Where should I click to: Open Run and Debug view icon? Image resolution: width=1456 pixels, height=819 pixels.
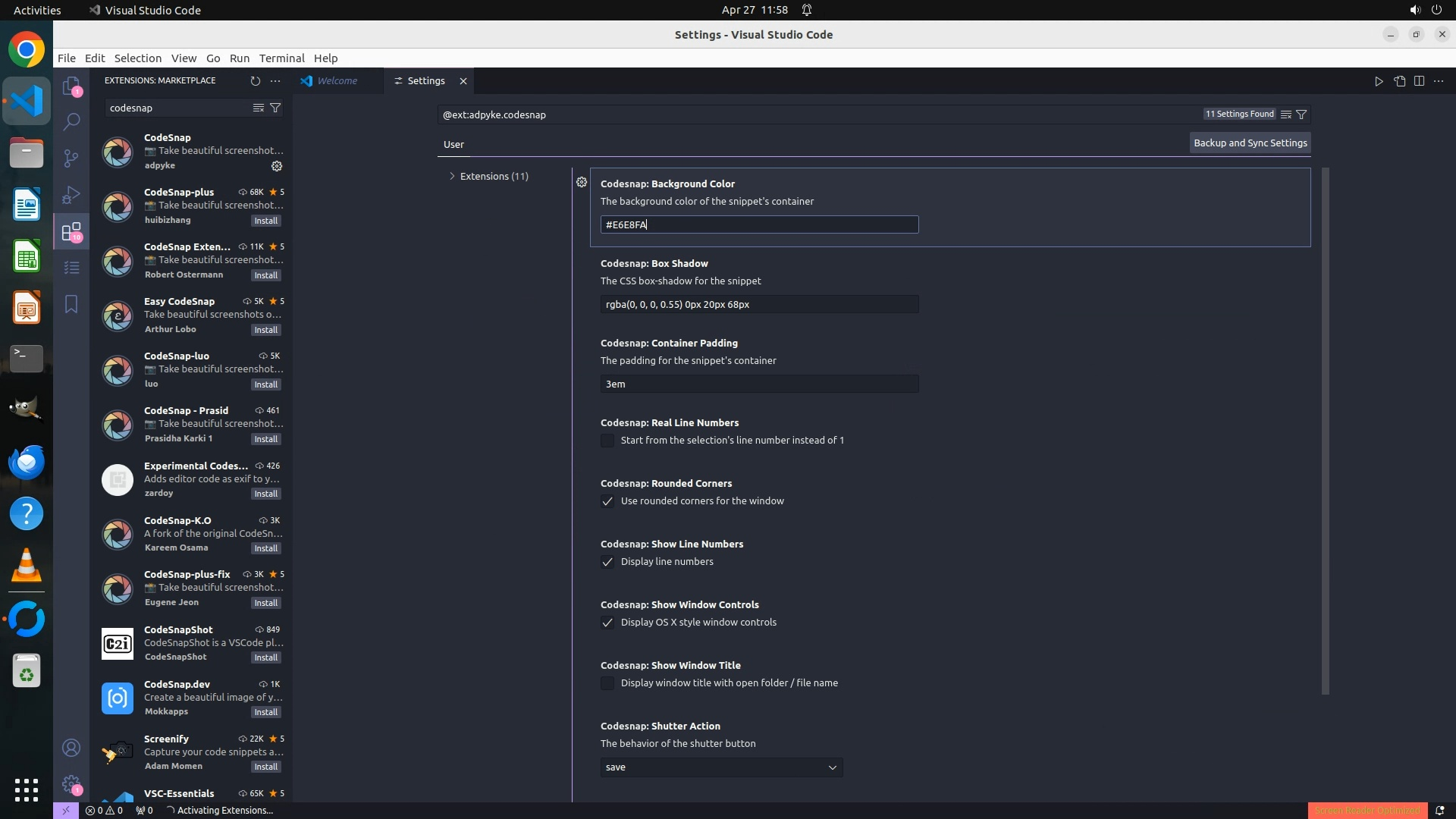[x=71, y=194]
